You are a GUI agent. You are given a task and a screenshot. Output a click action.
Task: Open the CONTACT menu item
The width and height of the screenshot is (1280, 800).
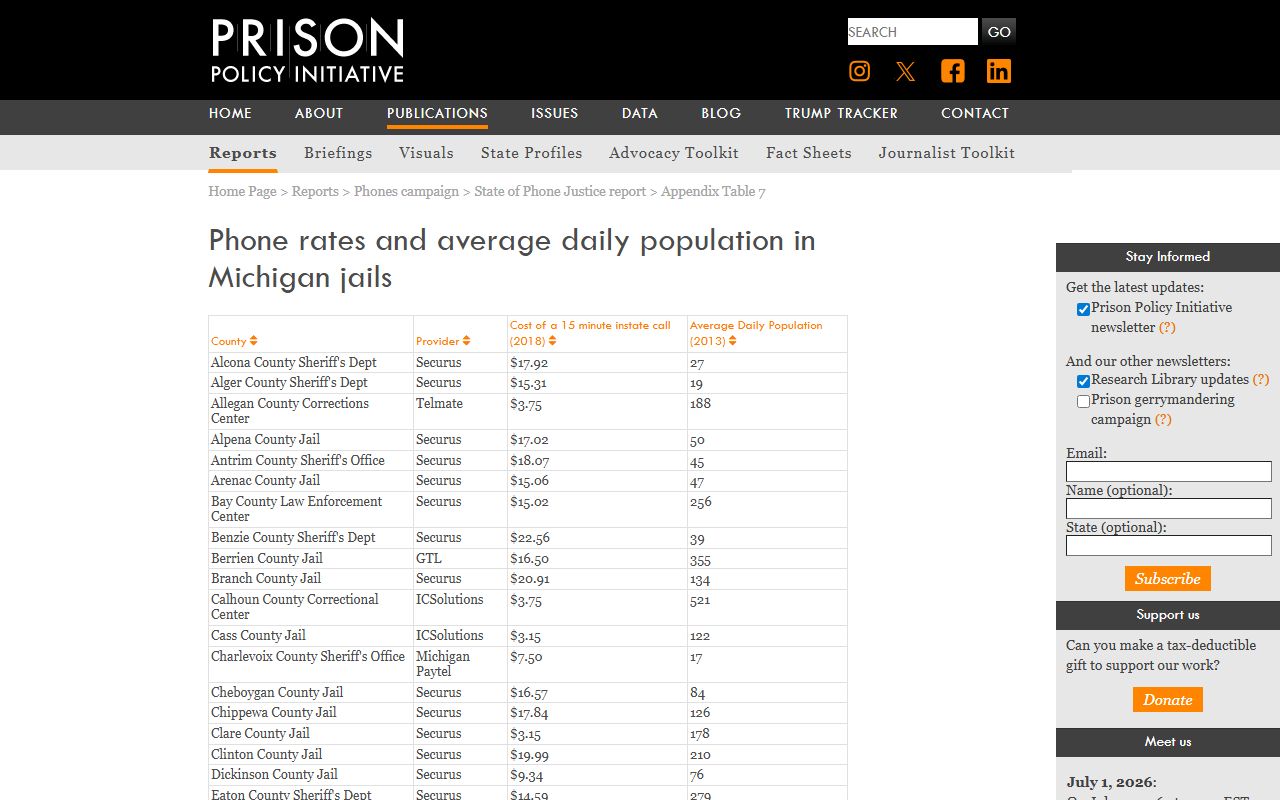(x=975, y=114)
